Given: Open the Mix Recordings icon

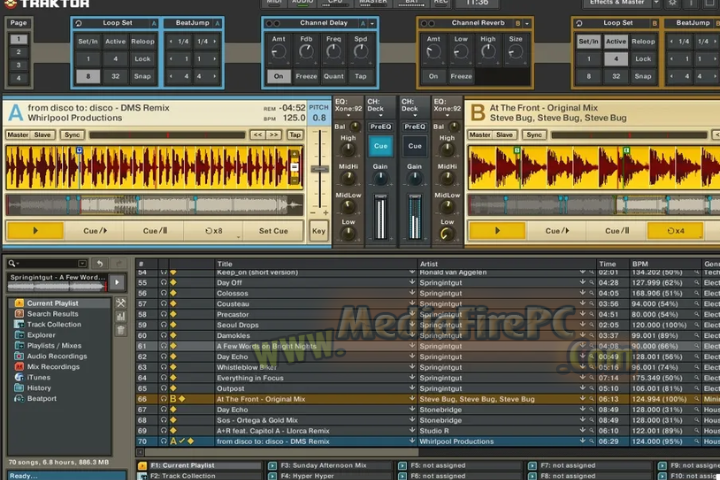Looking at the screenshot, I should [x=19, y=367].
